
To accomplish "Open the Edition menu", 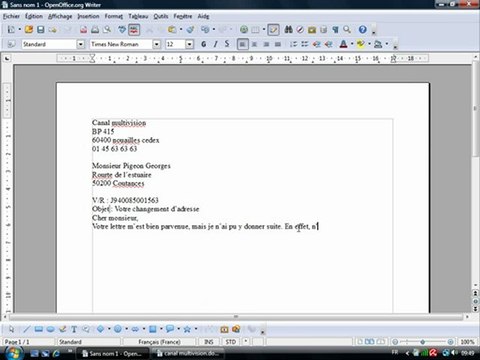I will click(34, 16).
